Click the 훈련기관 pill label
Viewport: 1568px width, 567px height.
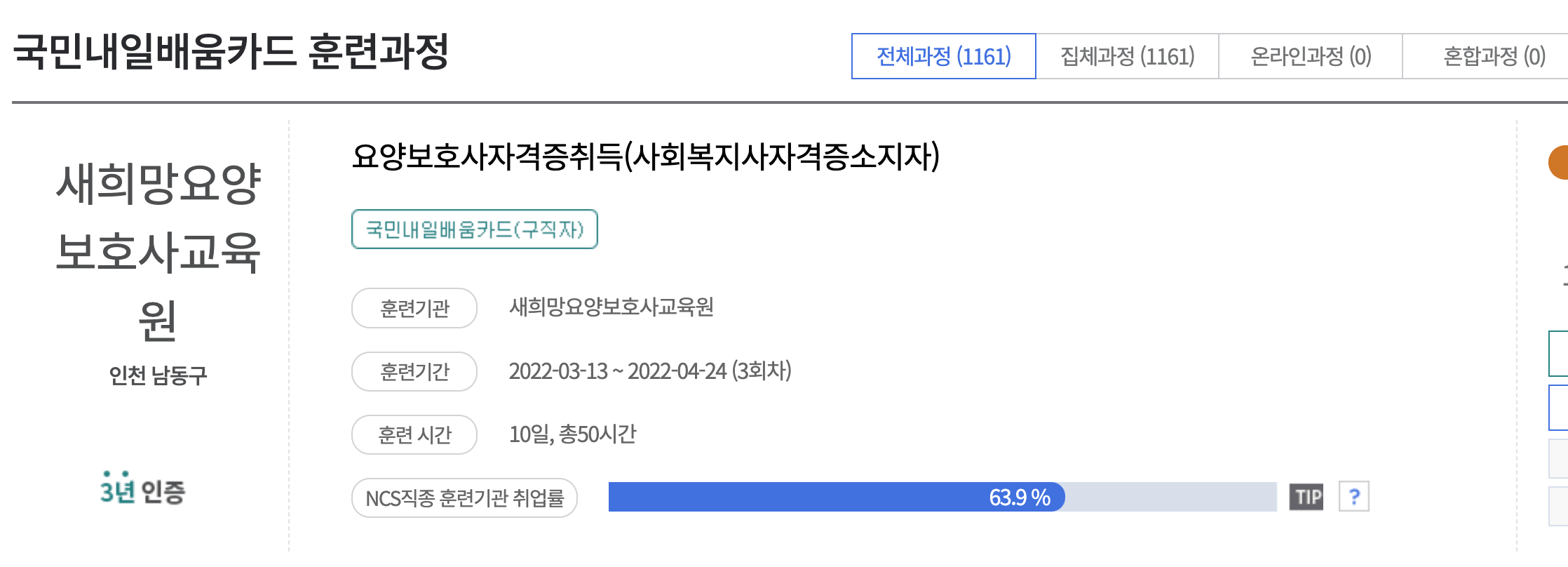[x=414, y=307]
